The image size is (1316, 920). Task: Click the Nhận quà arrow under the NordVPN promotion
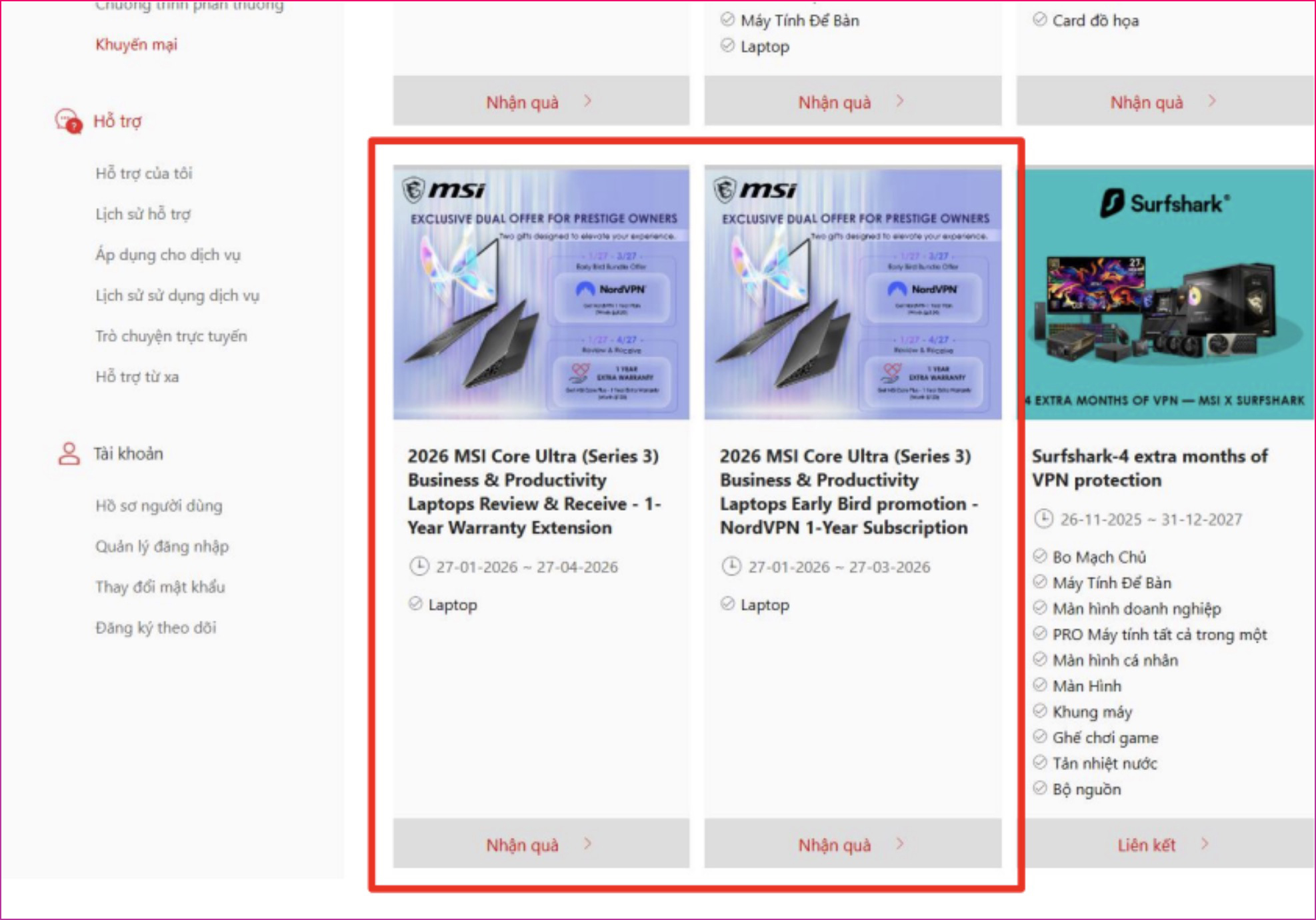click(x=899, y=844)
